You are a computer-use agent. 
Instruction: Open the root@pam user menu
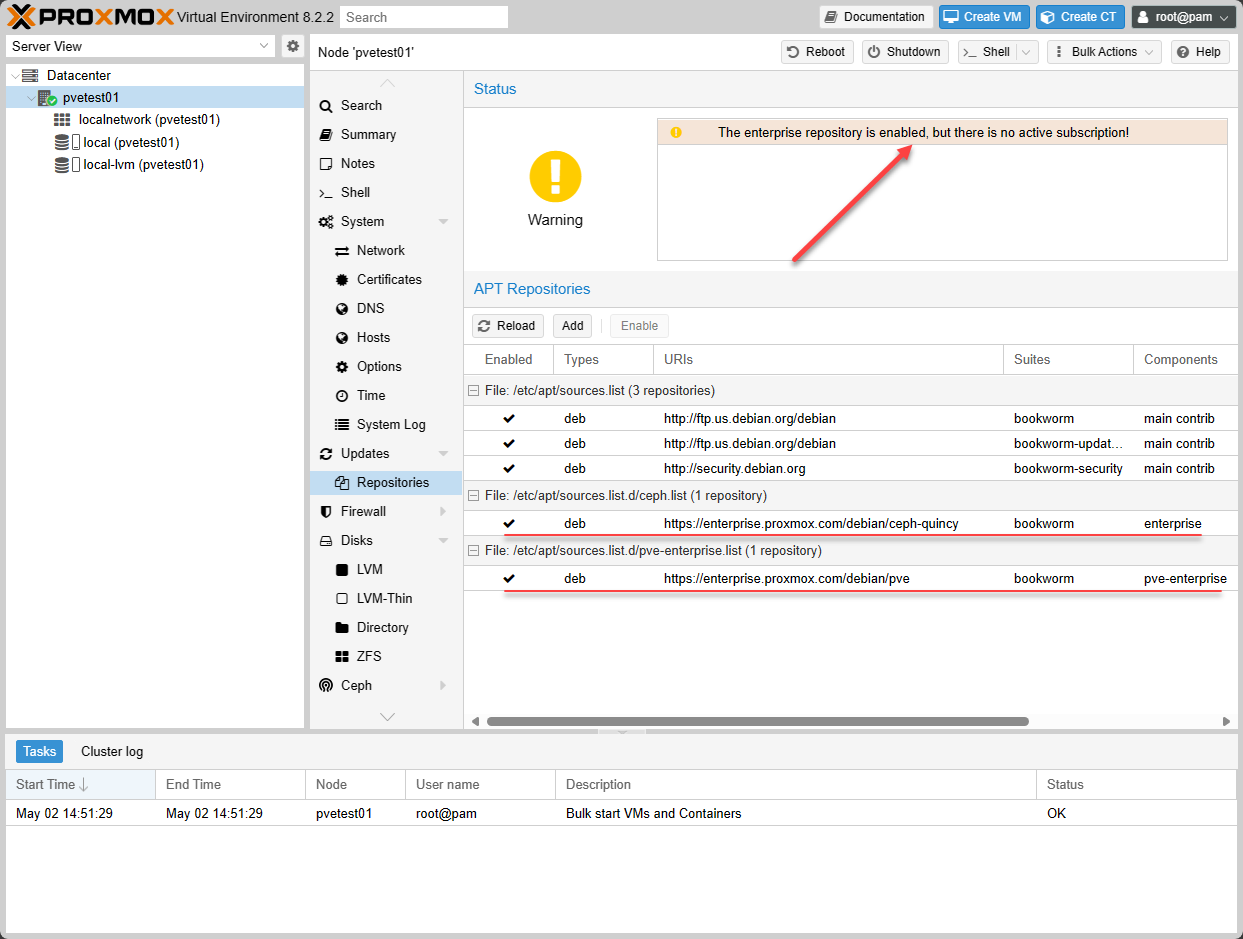click(x=1184, y=17)
